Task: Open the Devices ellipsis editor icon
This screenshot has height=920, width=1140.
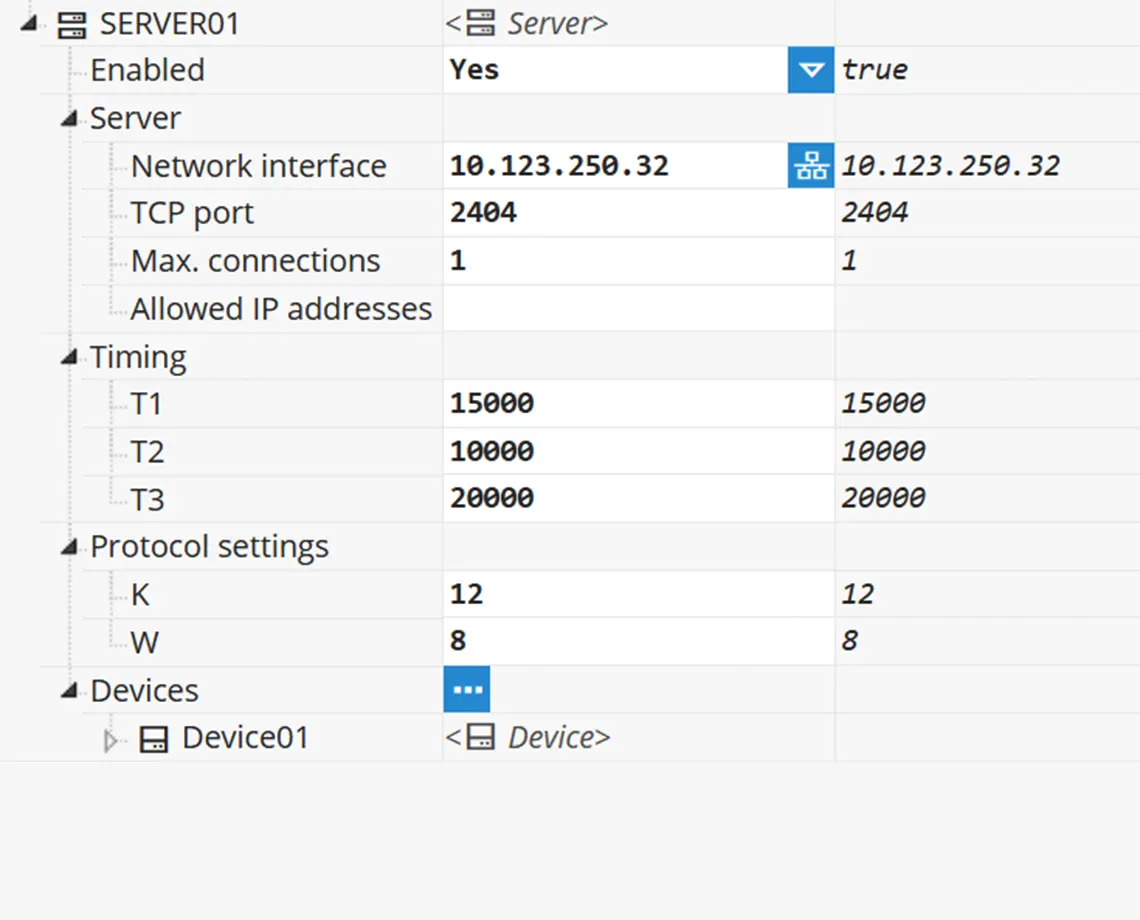Action: [466, 689]
